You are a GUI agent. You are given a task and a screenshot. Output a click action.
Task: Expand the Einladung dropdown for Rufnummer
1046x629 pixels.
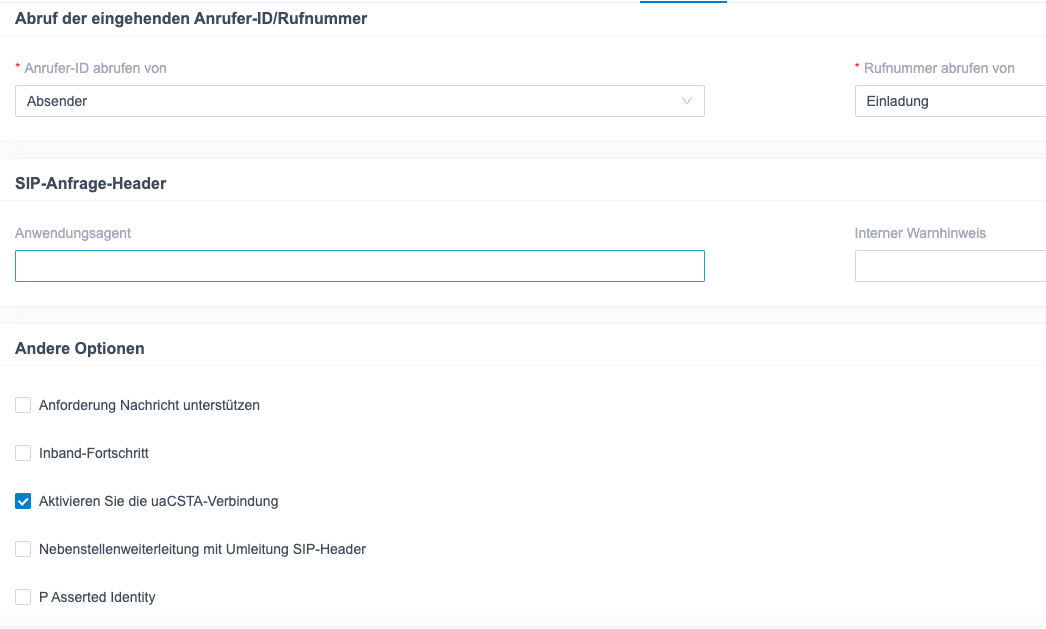[948, 101]
